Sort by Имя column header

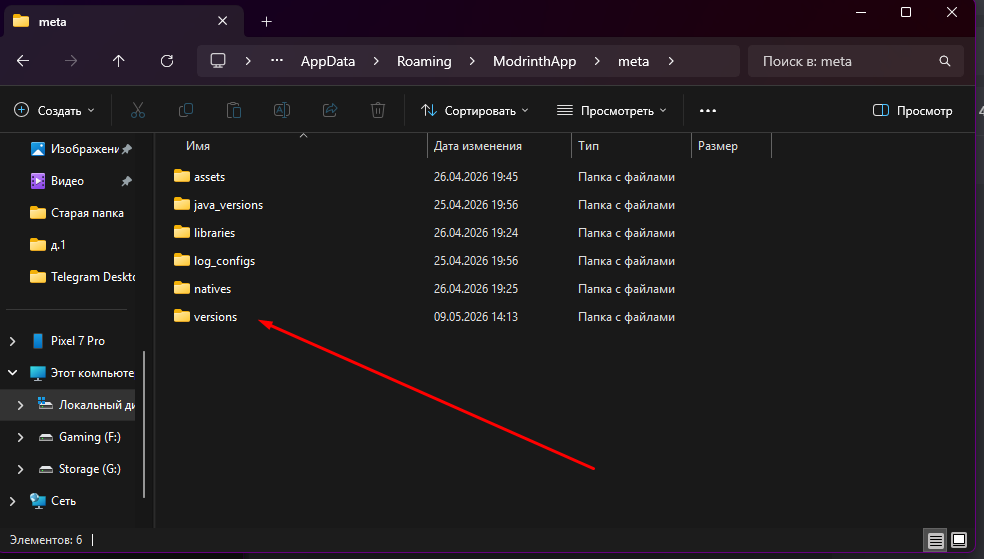pyautogui.click(x=198, y=146)
